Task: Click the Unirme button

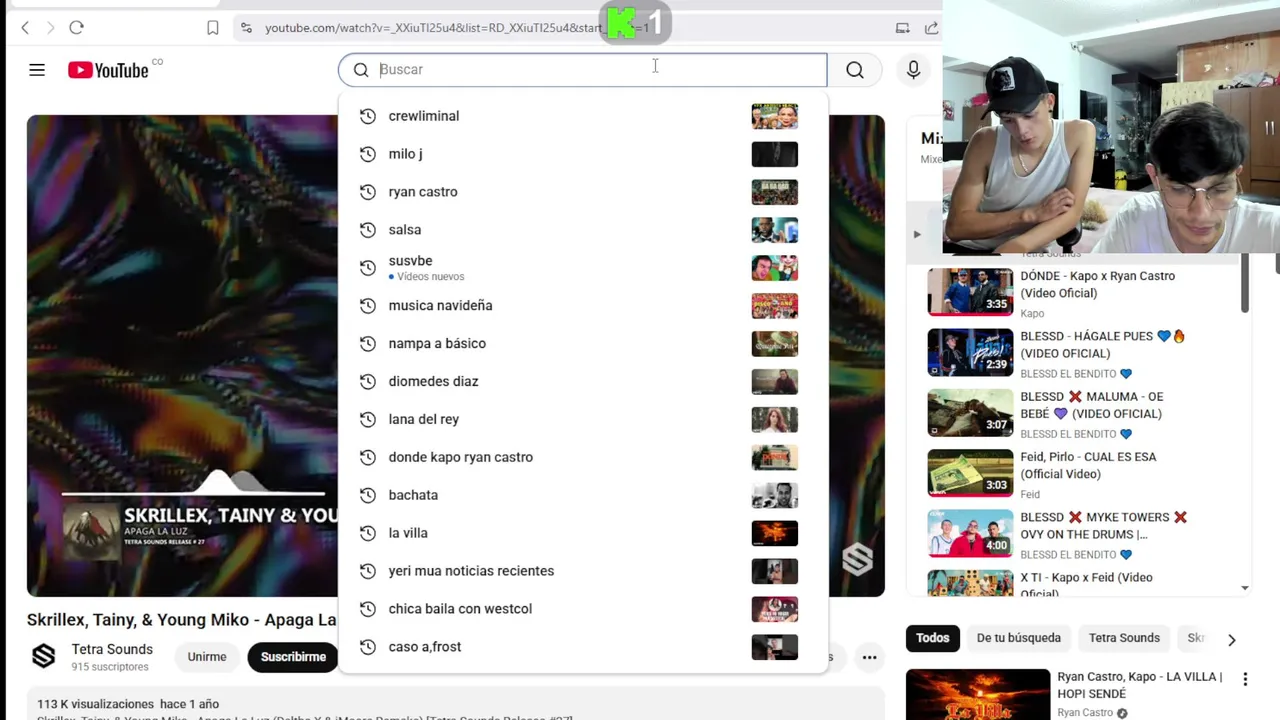Action: click(x=207, y=657)
